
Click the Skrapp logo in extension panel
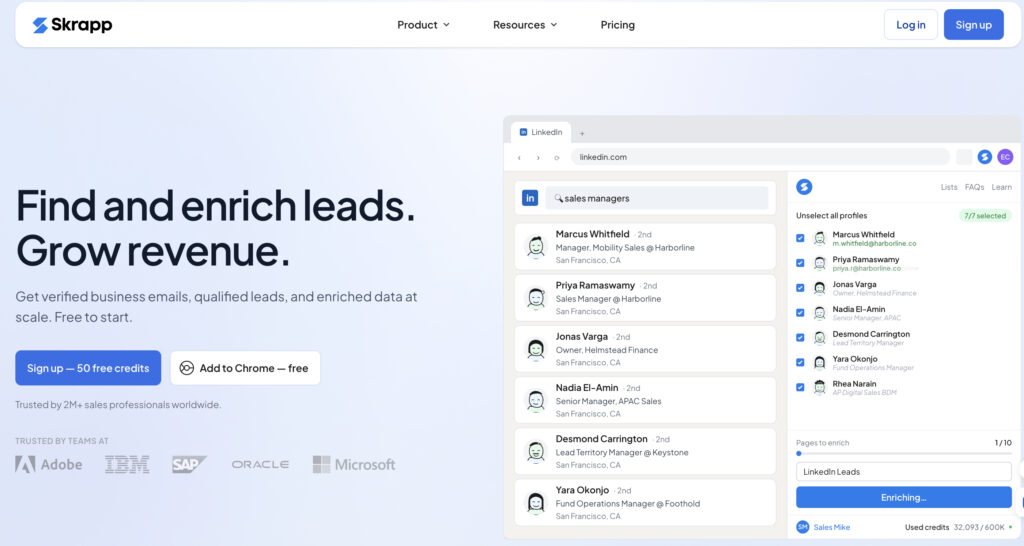(804, 187)
